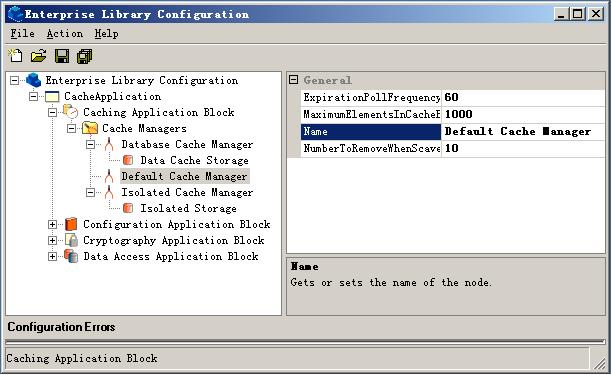Select the NumberToRemoveWhenScave property row
This screenshot has width=612, height=375.
point(371,149)
